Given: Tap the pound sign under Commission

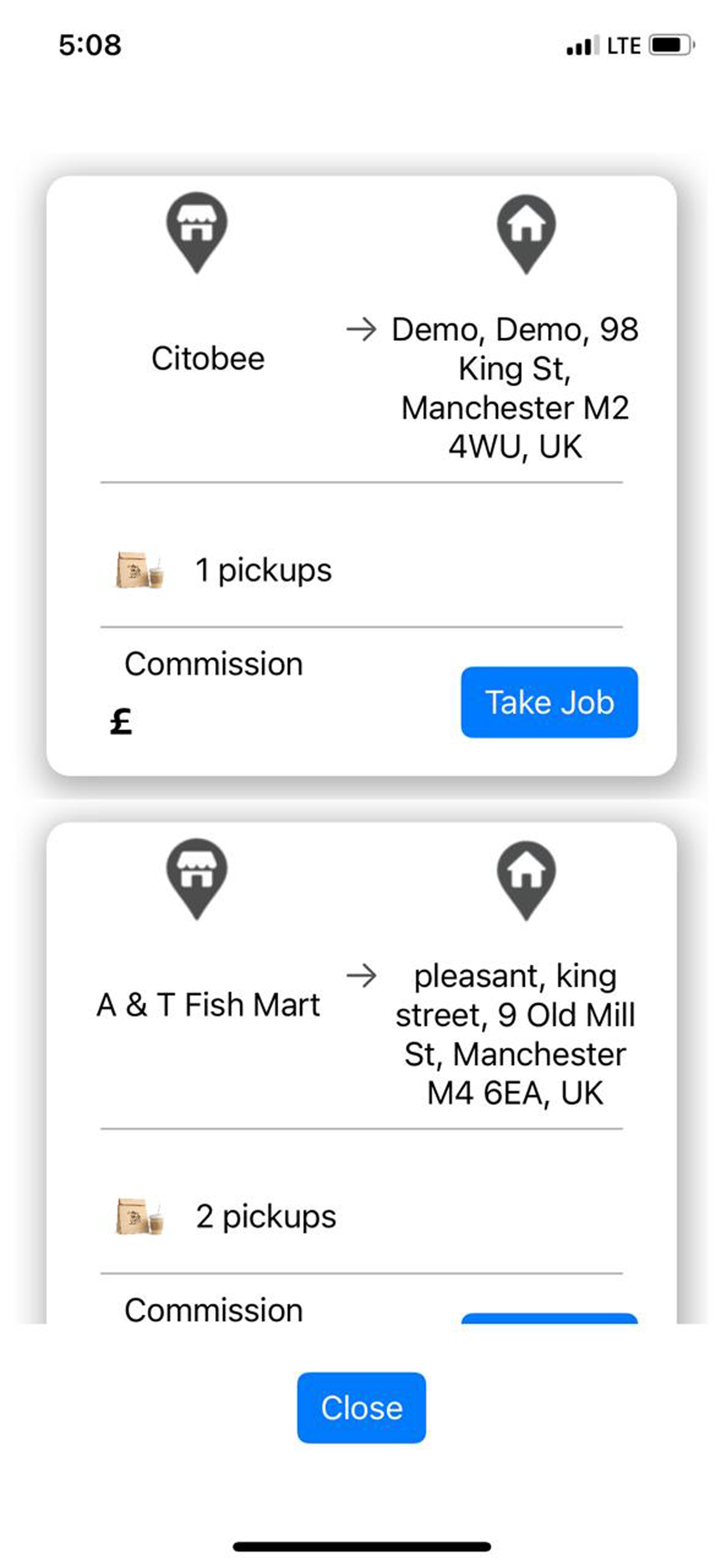Looking at the screenshot, I should point(121,723).
